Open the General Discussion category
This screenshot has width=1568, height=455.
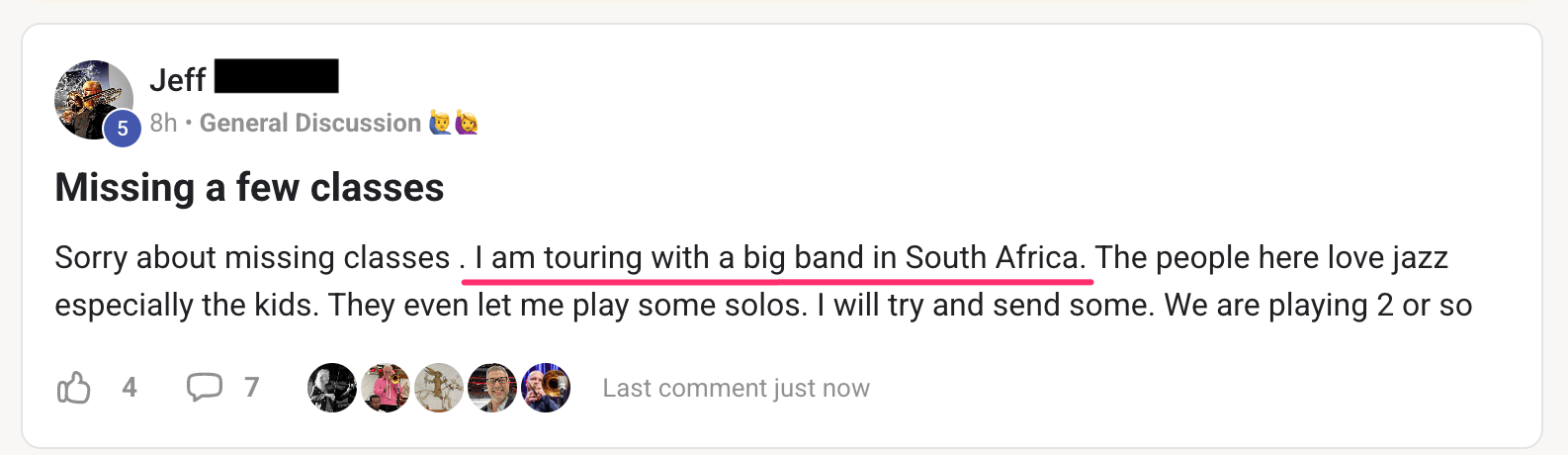click(x=310, y=124)
